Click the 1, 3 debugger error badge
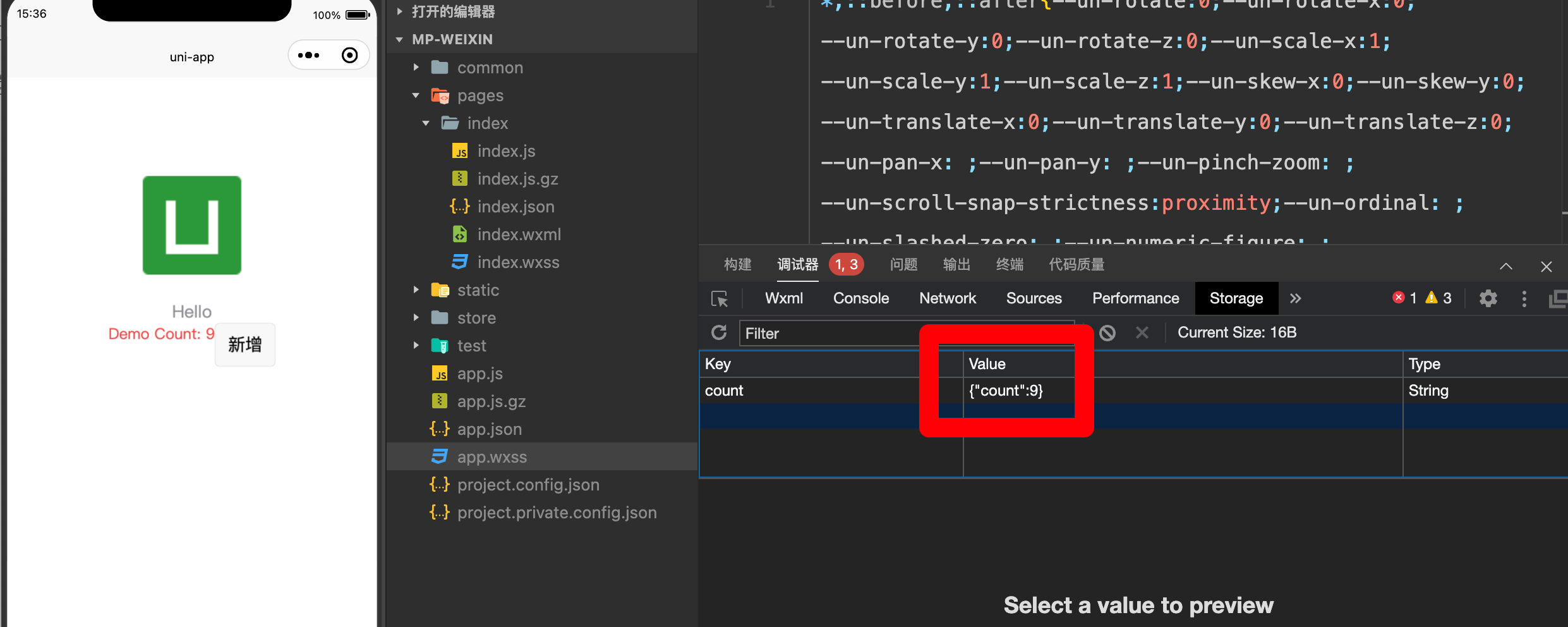This screenshot has width=1568, height=627. click(847, 264)
